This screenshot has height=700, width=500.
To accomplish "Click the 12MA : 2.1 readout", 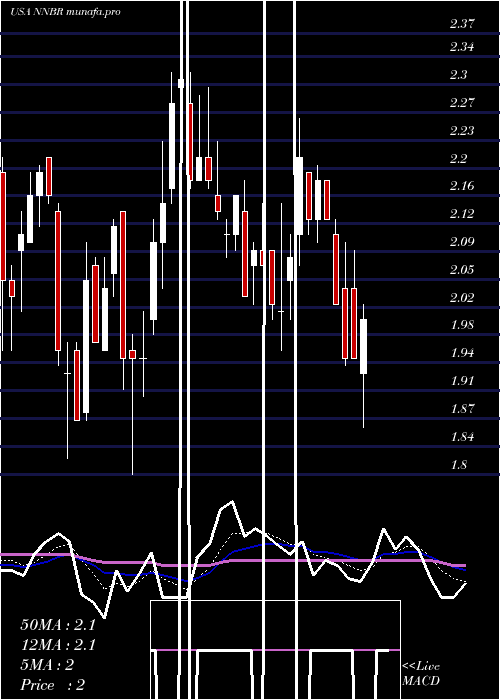I will (58, 645).
